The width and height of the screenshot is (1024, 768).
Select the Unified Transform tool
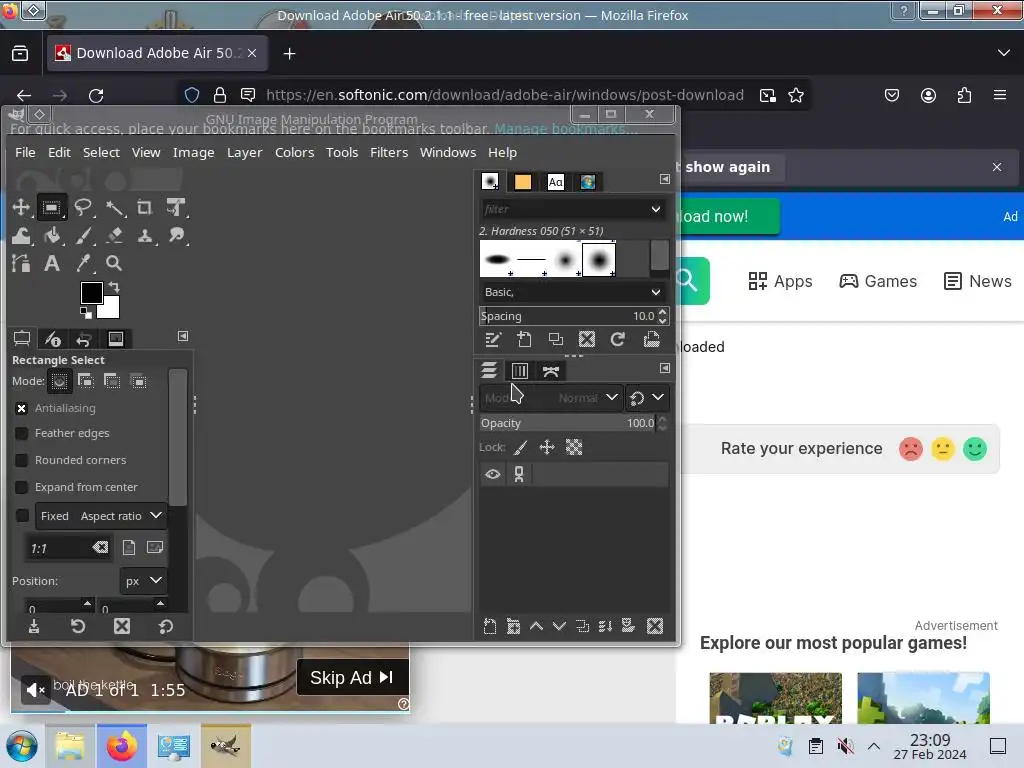tap(176, 208)
